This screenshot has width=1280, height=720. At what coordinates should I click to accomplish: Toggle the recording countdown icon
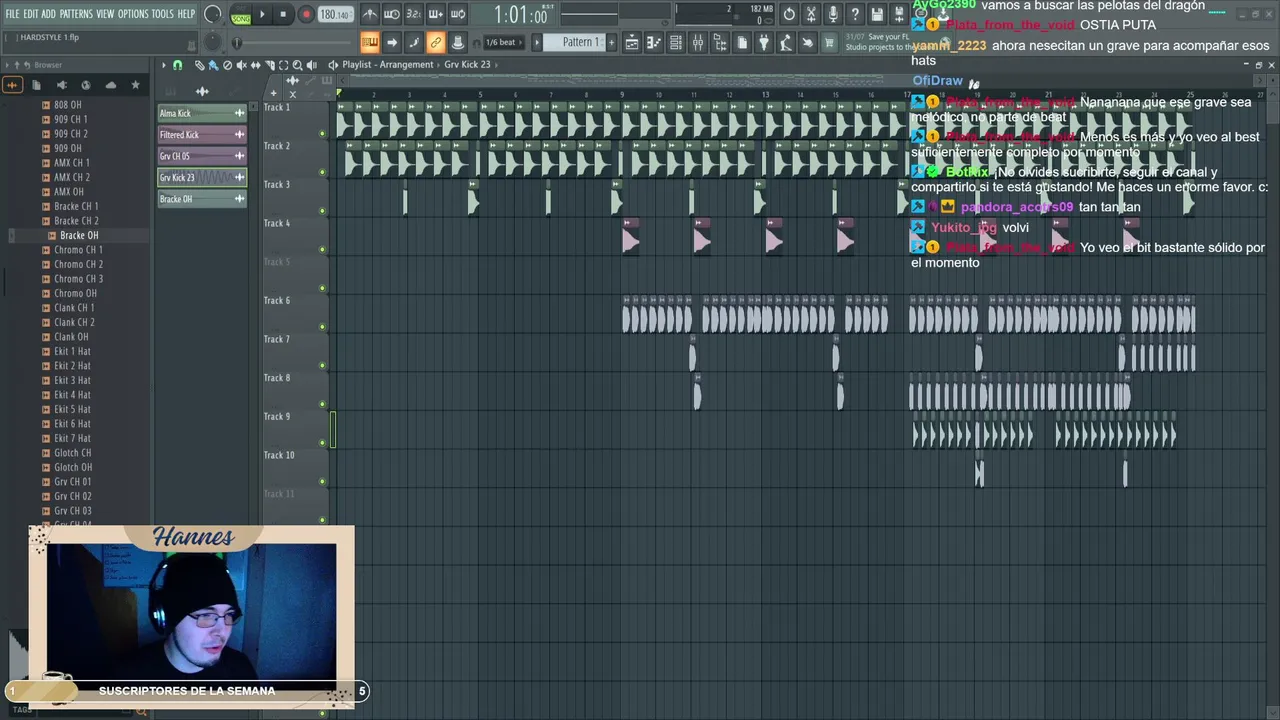pyautogui.click(x=414, y=14)
